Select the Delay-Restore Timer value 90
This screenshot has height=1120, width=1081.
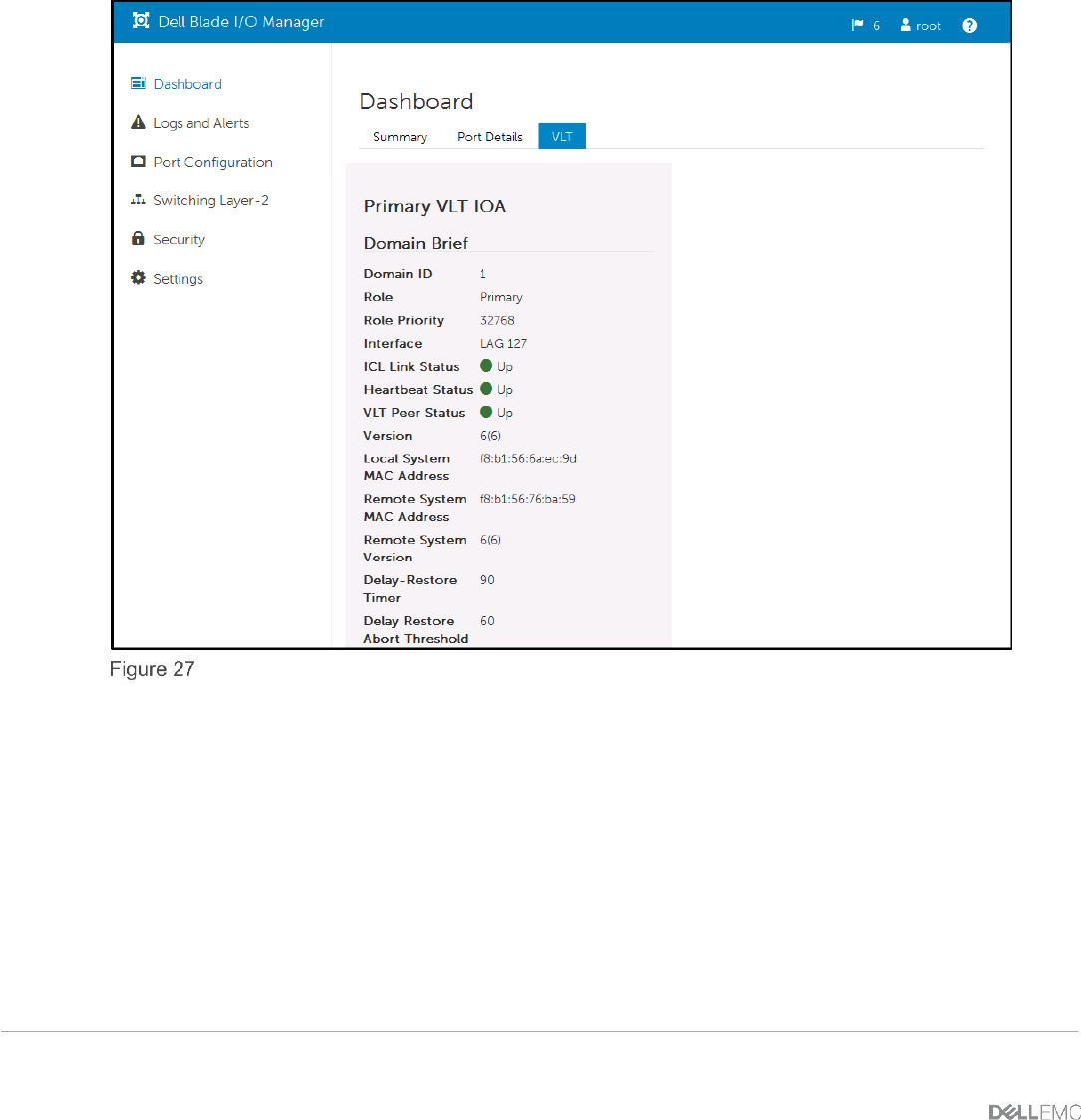(487, 580)
